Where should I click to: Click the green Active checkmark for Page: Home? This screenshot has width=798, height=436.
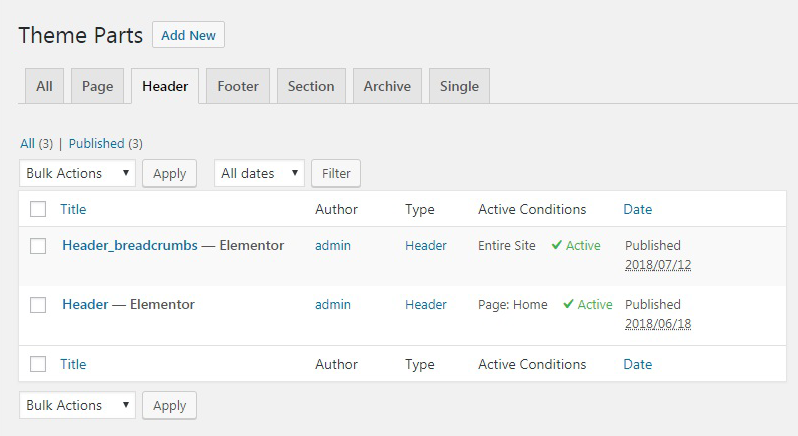pyautogui.click(x=568, y=305)
